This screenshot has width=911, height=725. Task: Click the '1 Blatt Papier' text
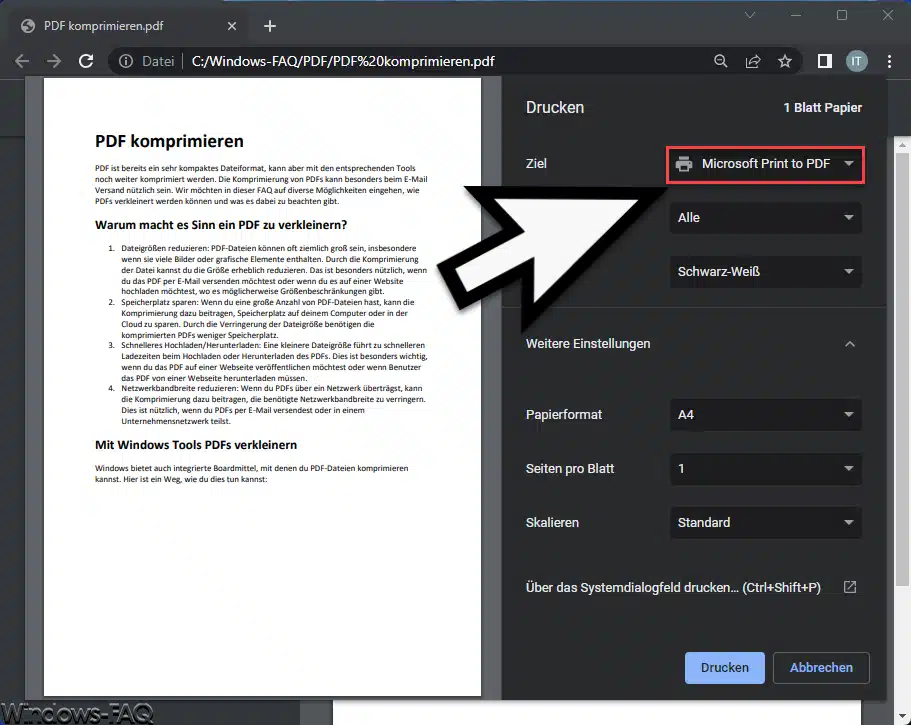(x=822, y=107)
